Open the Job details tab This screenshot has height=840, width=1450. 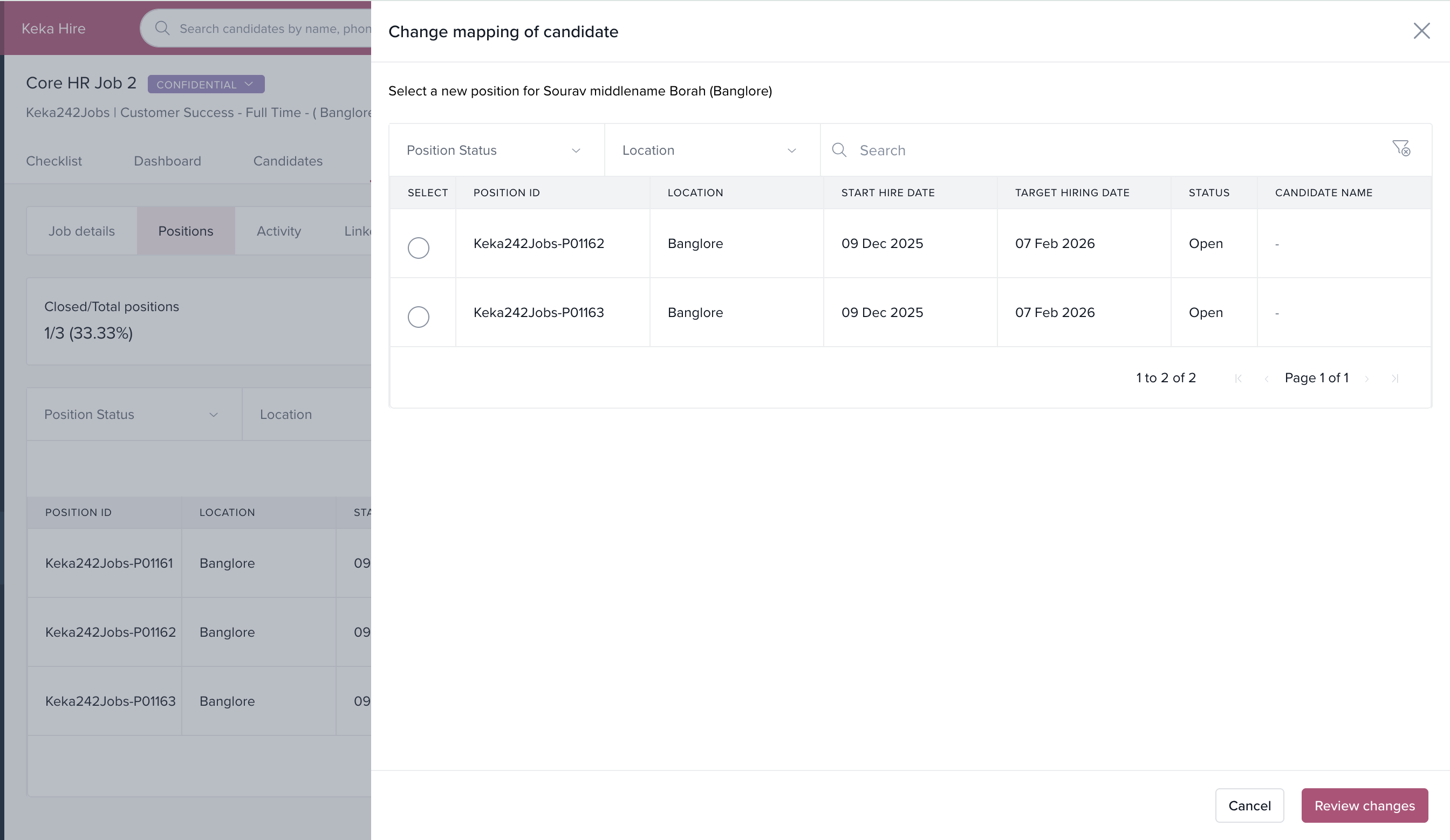point(81,231)
